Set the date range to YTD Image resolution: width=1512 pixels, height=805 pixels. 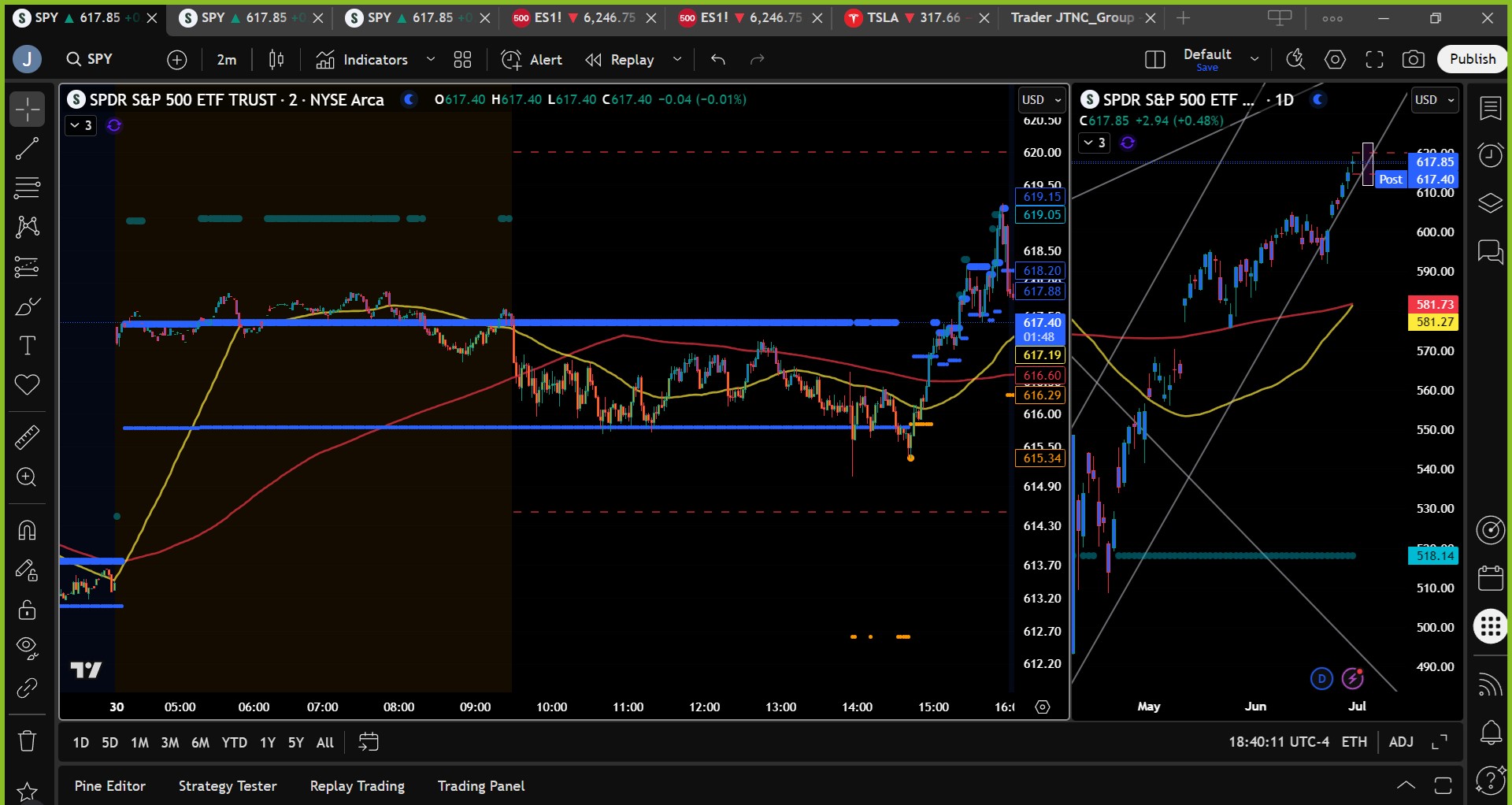pos(235,742)
